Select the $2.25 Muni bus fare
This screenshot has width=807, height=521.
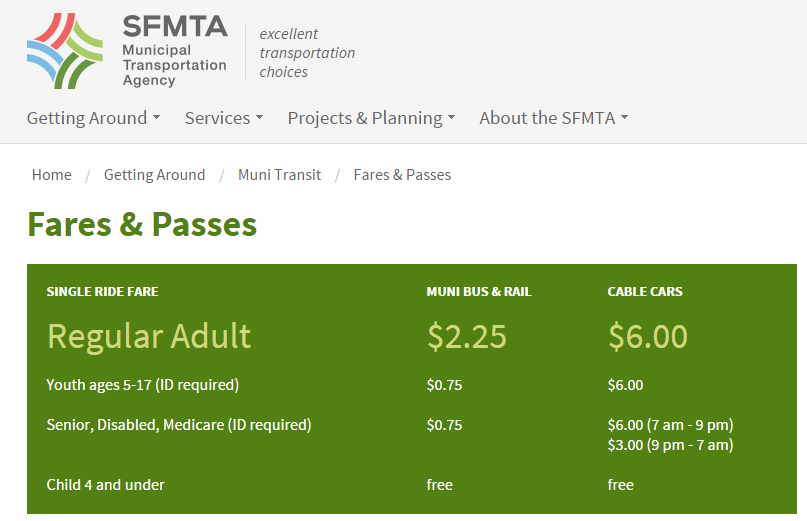click(x=467, y=336)
